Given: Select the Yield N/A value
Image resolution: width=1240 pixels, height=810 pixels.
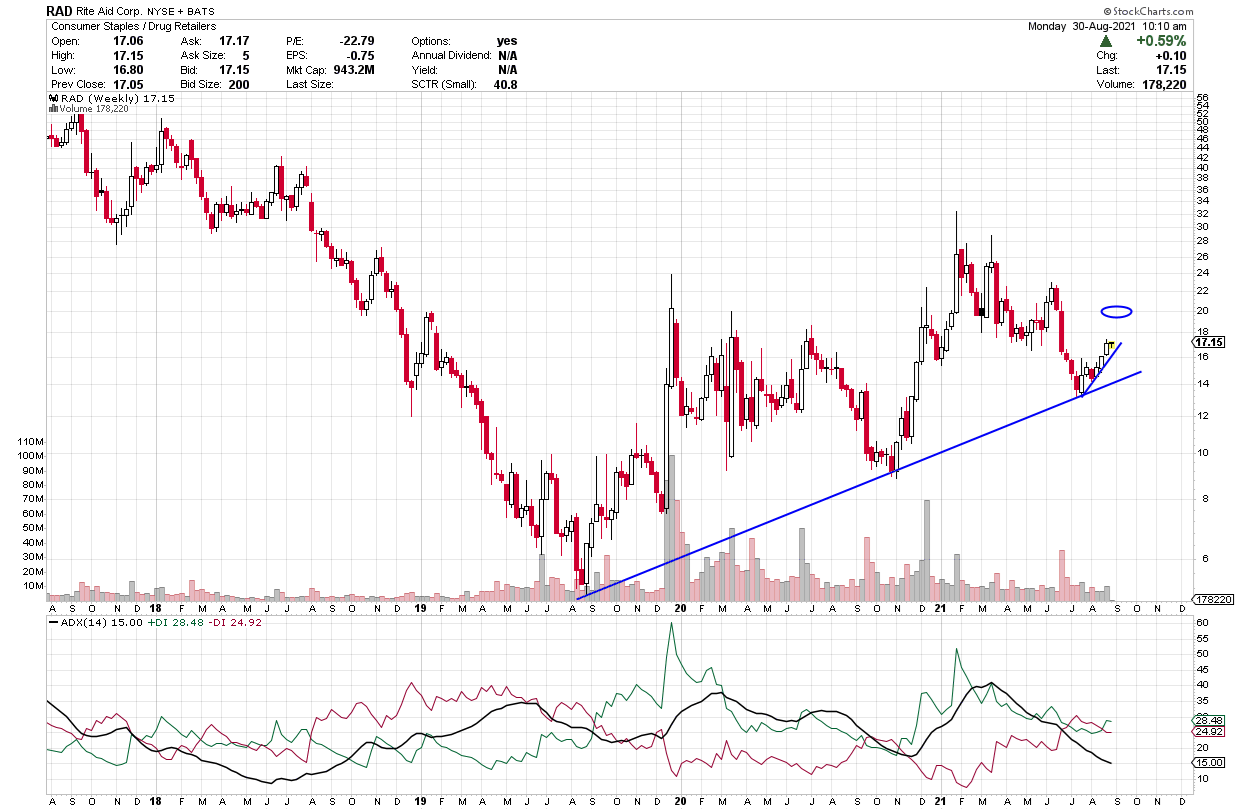Looking at the screenshot, I should (x=506, y=70).
